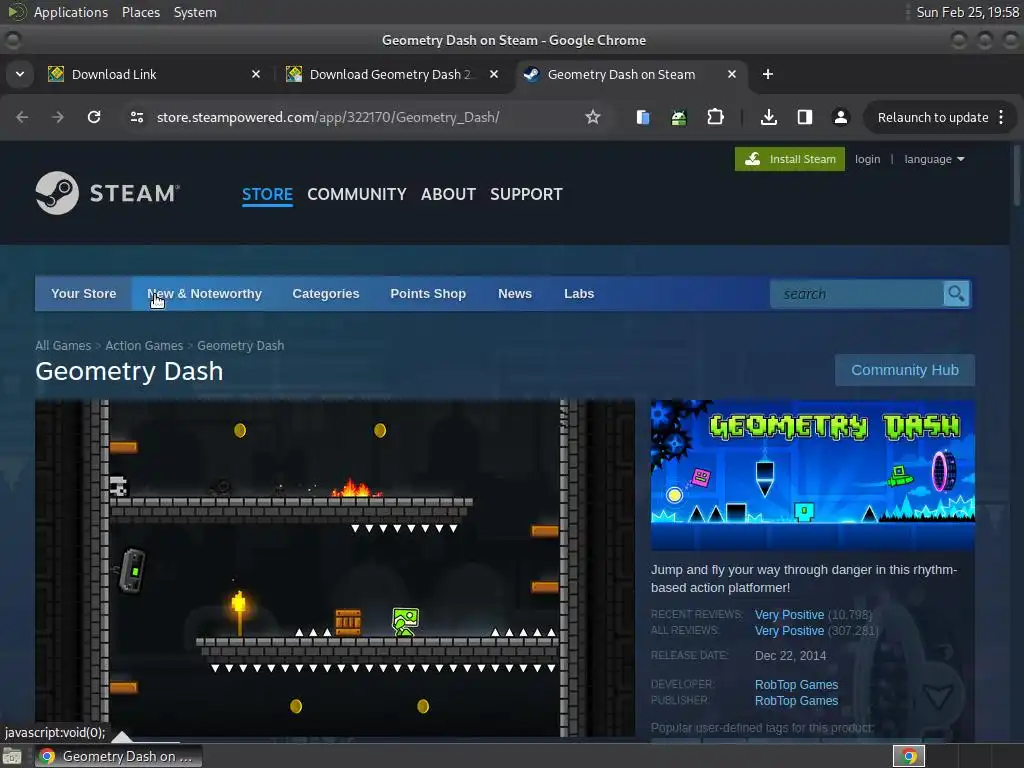Click Chrome icon at right of bottom panel

click(909, 756)
